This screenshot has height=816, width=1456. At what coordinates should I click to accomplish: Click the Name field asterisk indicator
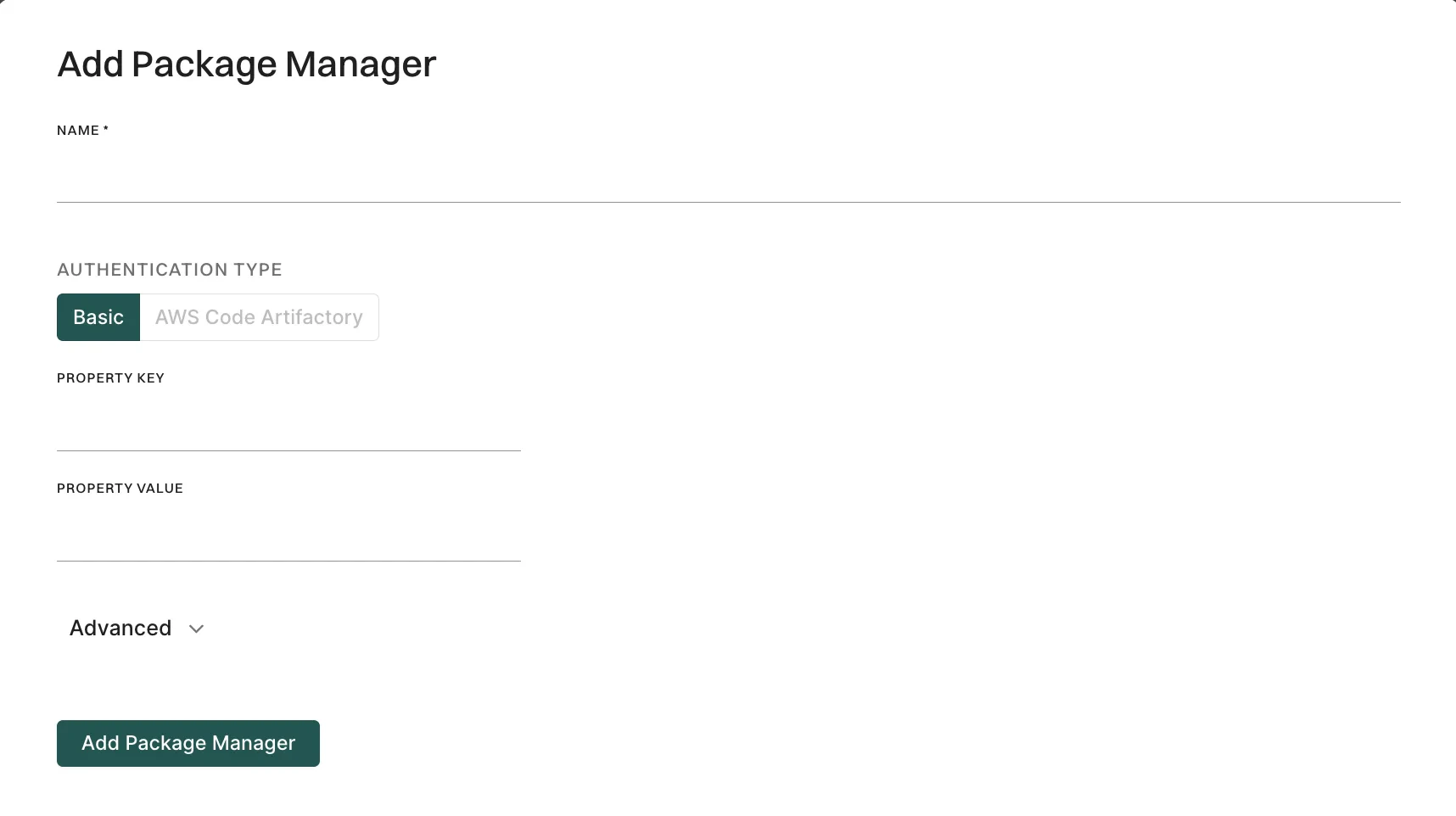(x=105, y=129)
